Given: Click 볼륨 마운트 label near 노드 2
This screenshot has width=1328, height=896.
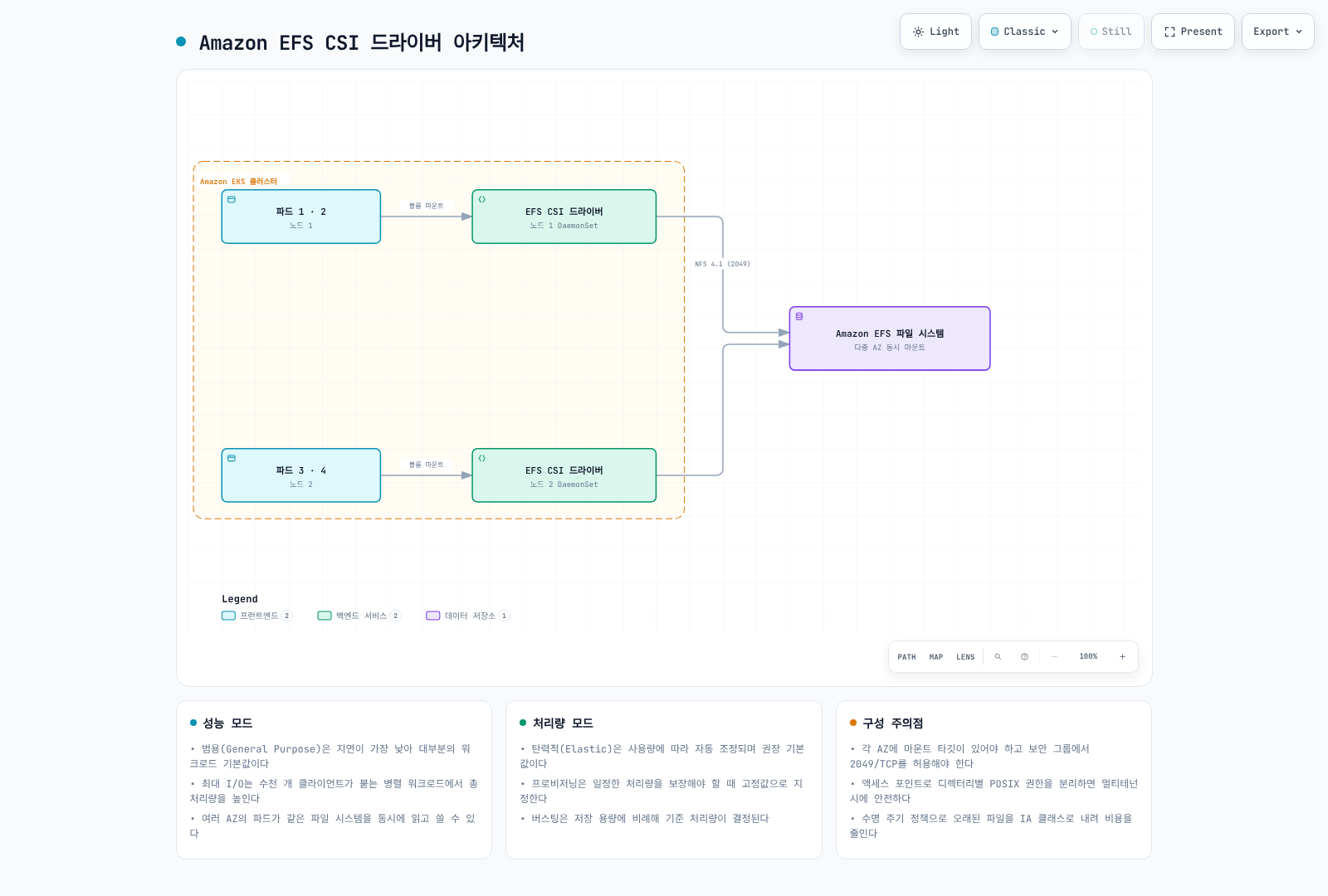Looking at the screenshot, I should (x=427, y=465).
